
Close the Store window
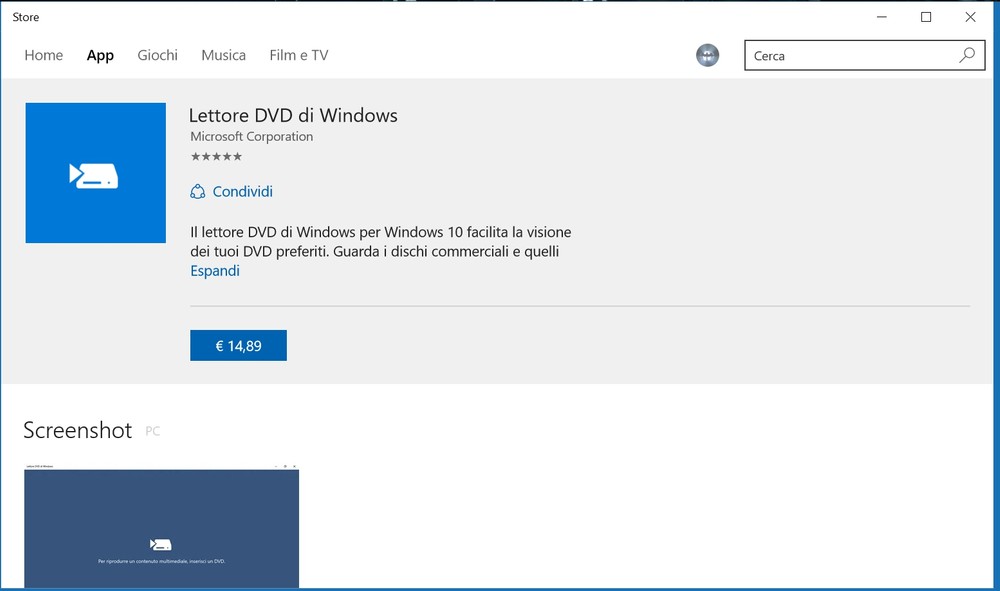[970, 17]
